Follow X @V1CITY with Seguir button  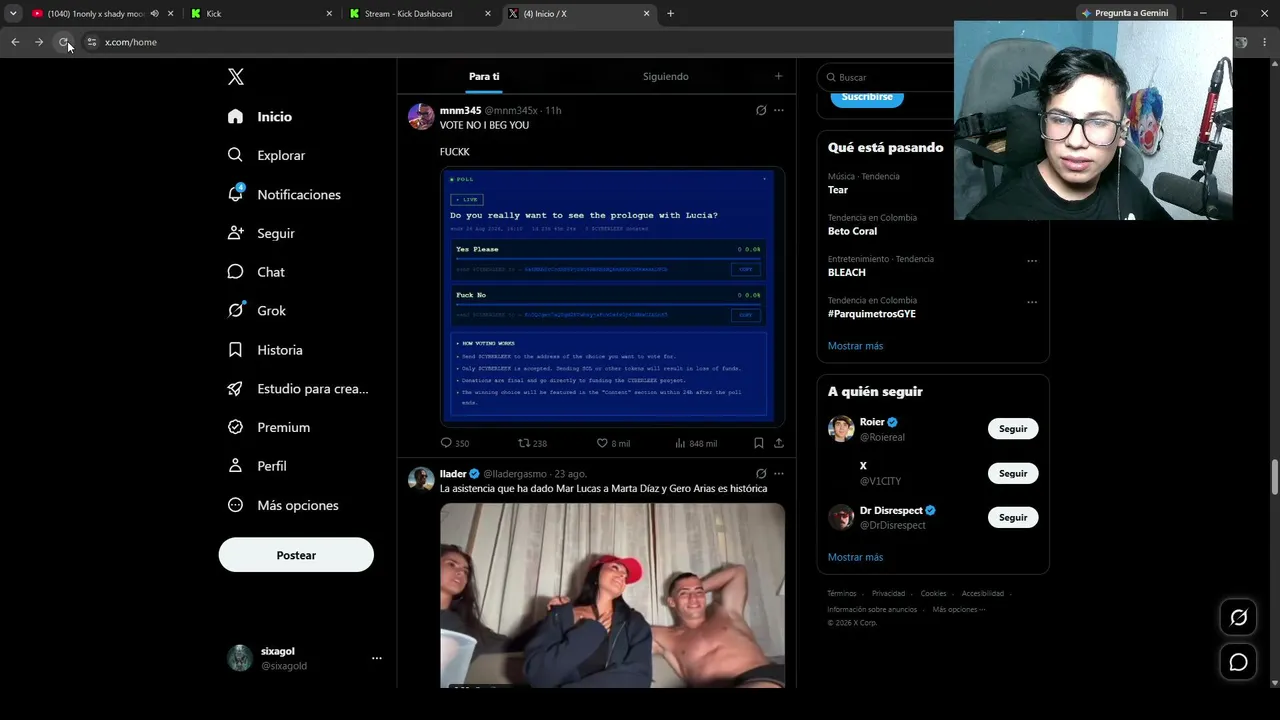coord(1013,473)
